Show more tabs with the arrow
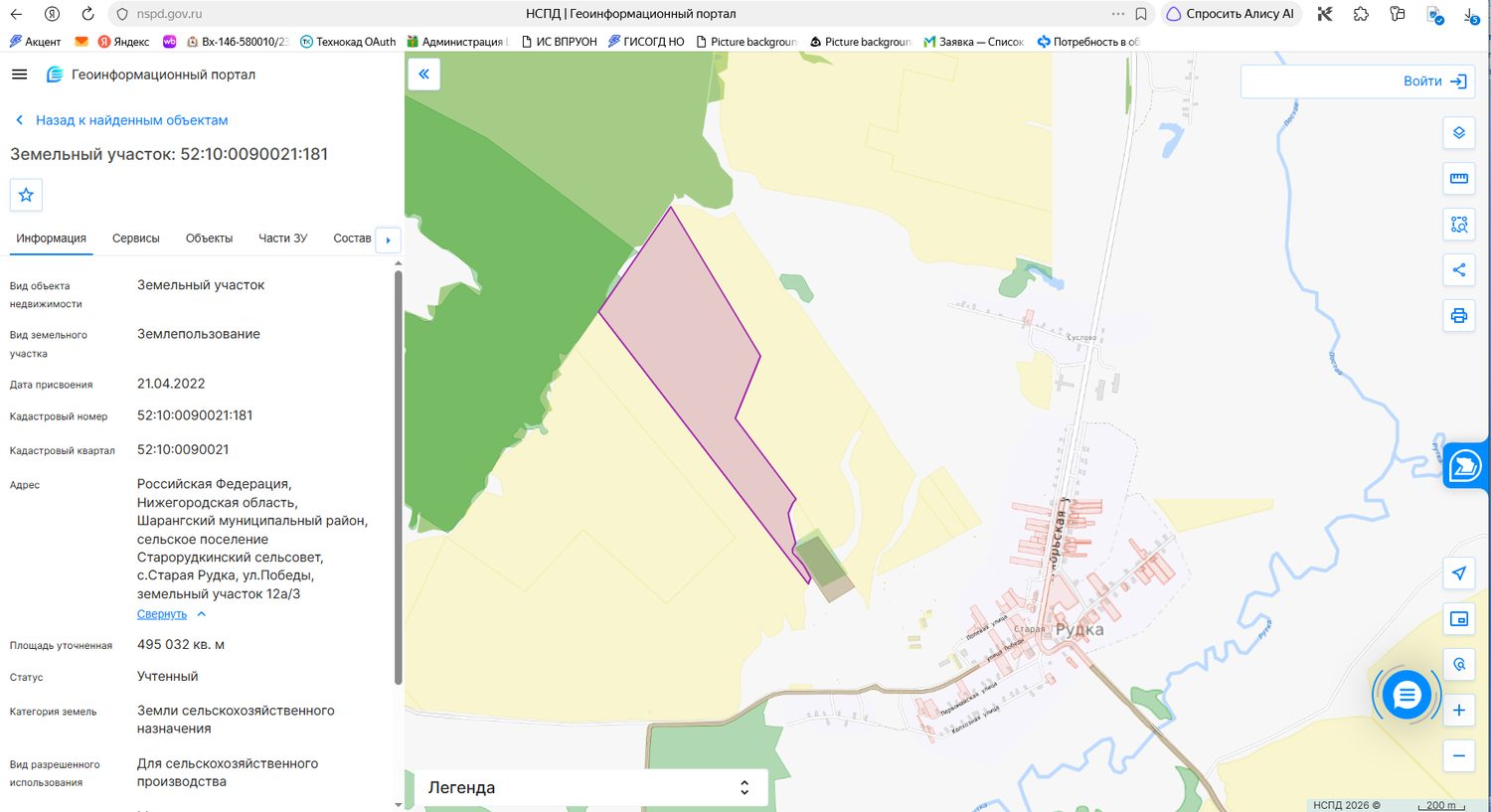1491x812 pixels. pos(388,240)
